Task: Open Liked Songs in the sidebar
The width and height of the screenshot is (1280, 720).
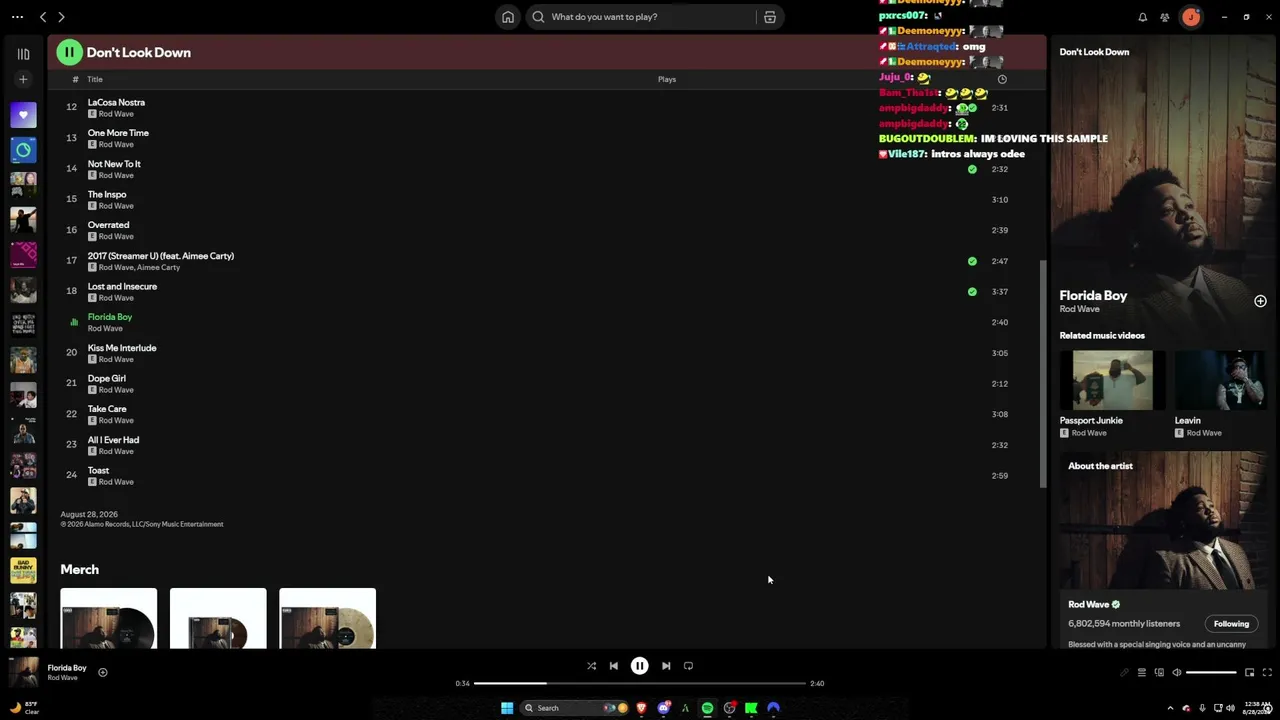Action: pyautogui.click(x=24, y=115)
